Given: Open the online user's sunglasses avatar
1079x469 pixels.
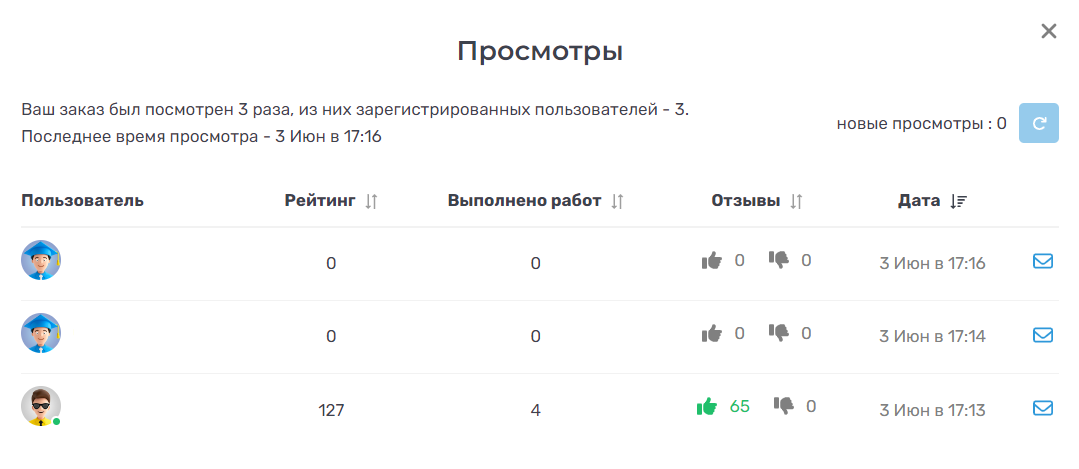Looking at the screenshot, I should point(41,407).
